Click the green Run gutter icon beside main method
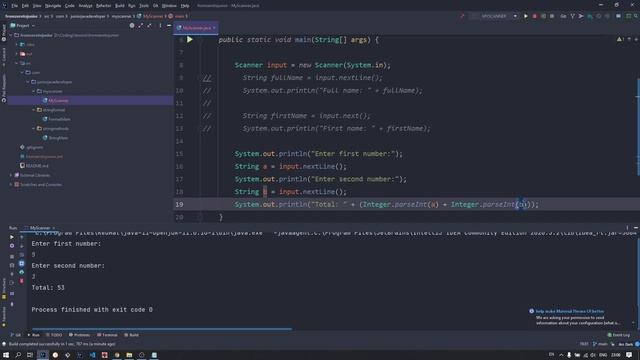 (190, 40)
